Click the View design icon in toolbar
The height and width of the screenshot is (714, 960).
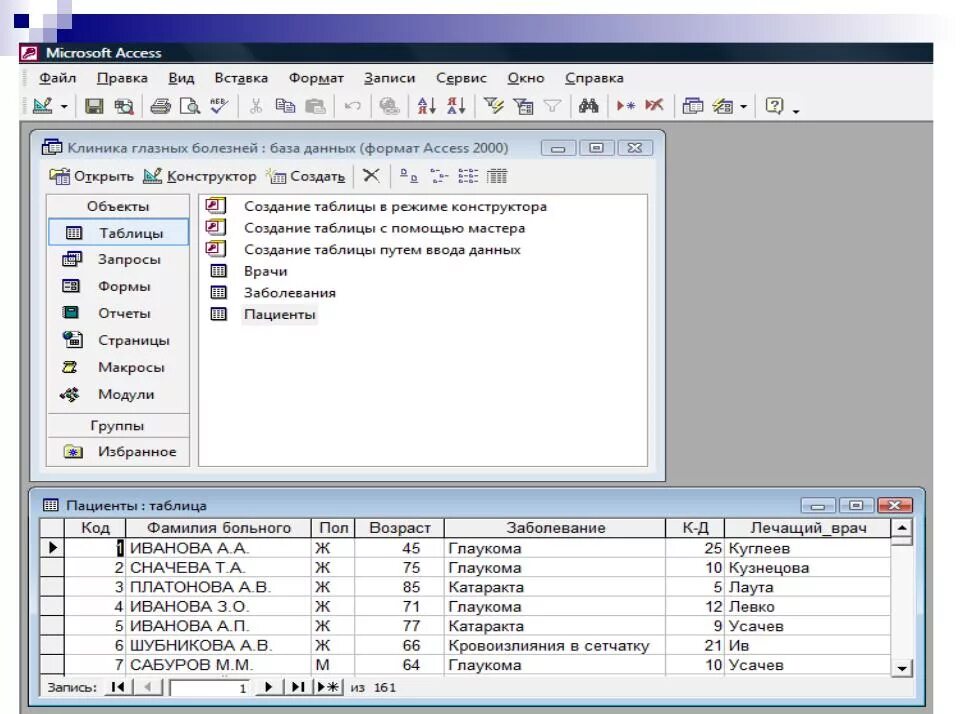click(42, 106)
